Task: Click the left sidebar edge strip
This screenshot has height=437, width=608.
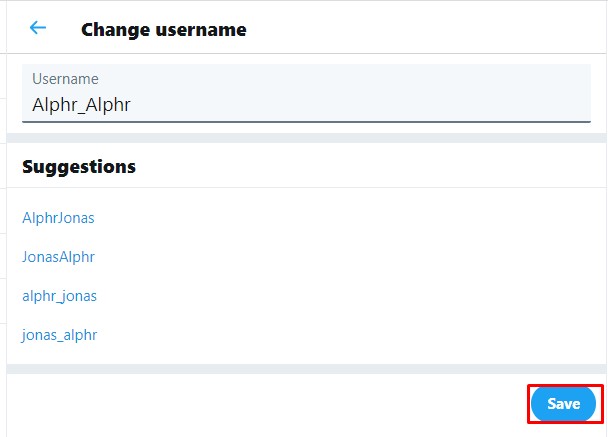Action: [x=3, y=218]
